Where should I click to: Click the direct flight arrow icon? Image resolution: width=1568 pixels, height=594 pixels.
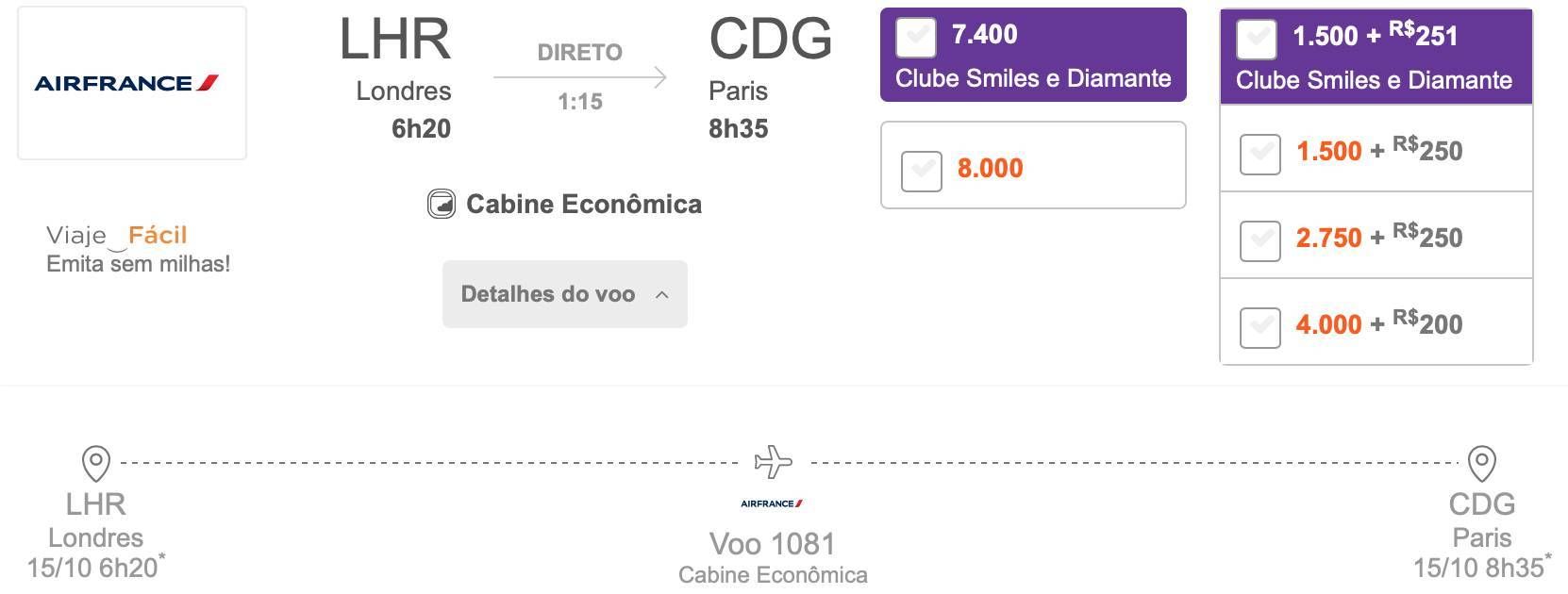tap(579, 77)
